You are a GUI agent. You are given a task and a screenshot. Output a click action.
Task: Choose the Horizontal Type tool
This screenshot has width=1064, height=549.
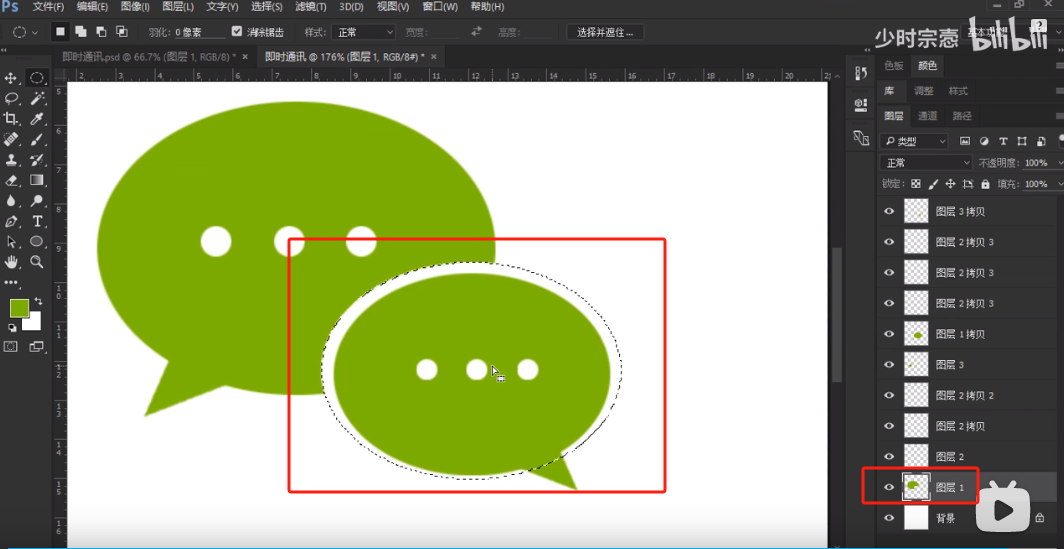pos(37,221)
